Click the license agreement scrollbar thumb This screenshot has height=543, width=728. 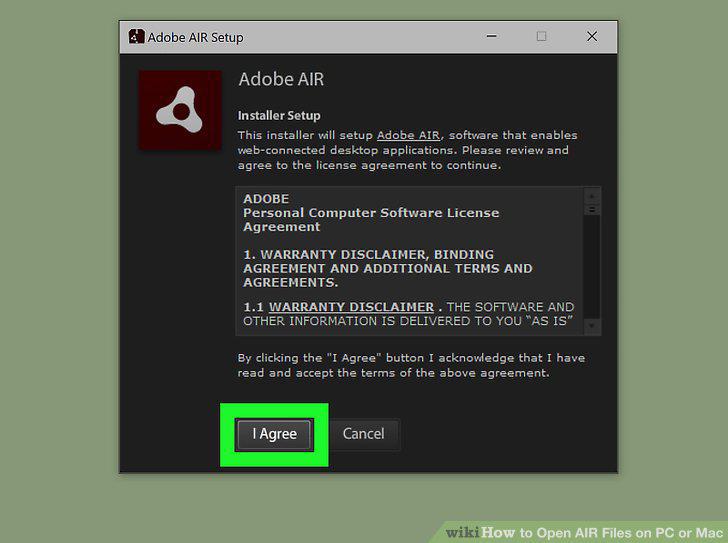pyautogui.click(x=592, y=210)
